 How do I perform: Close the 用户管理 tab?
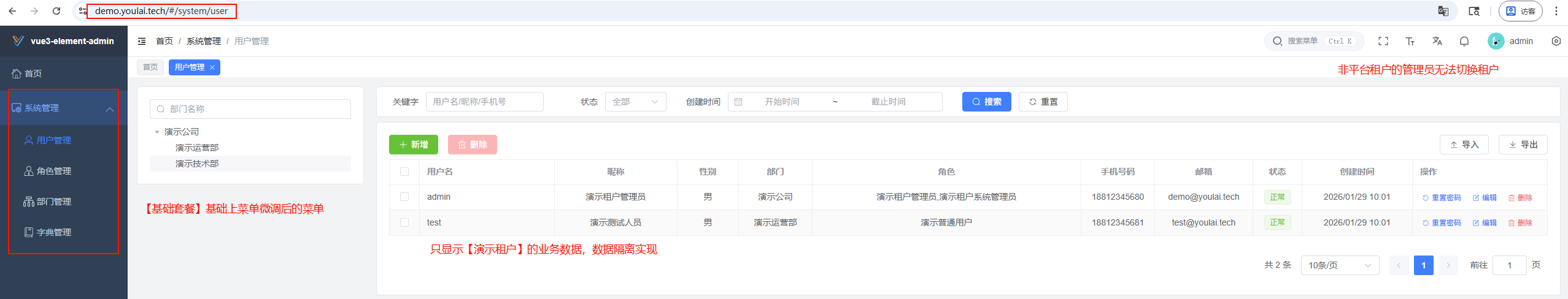pyautogui.click(x=212, y=67)
